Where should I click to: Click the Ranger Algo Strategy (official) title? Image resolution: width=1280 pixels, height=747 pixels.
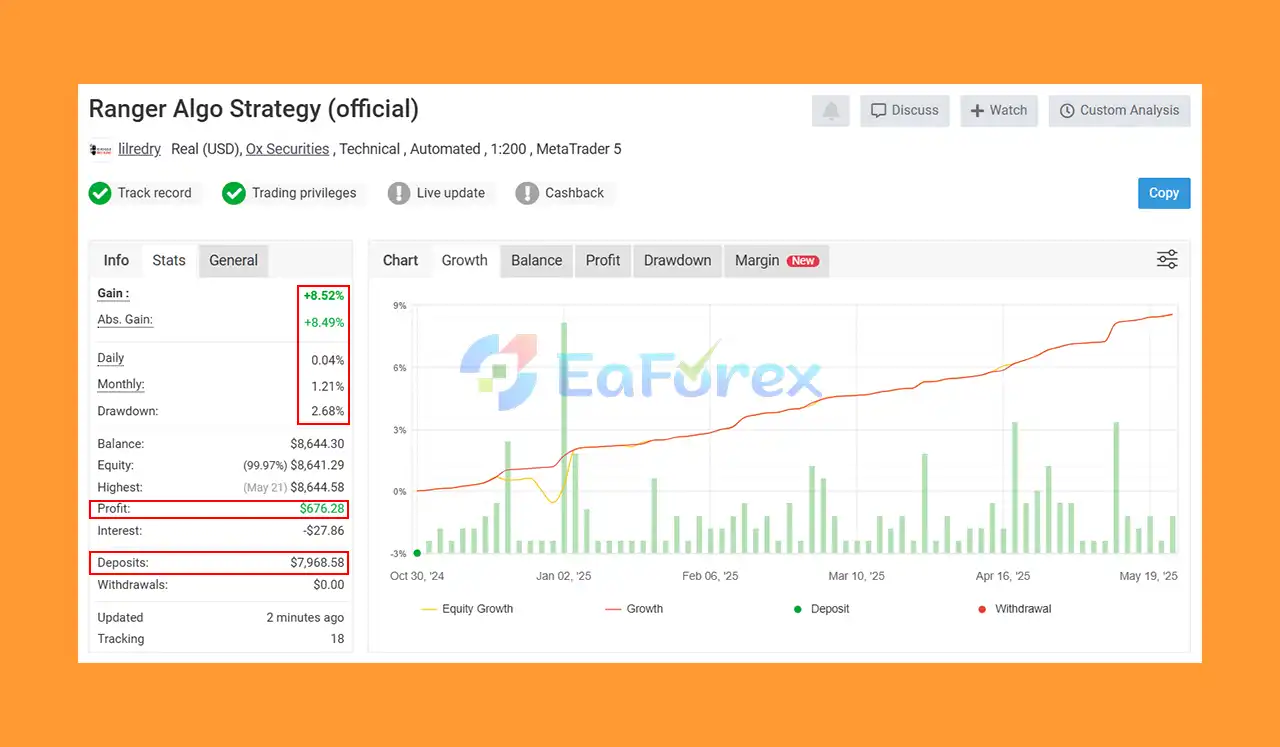pyautogui.click(x=254, y=109)
